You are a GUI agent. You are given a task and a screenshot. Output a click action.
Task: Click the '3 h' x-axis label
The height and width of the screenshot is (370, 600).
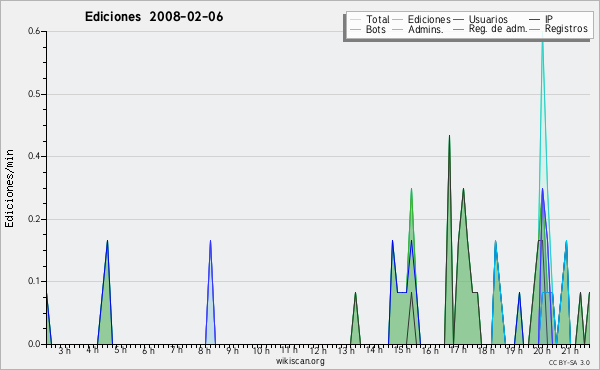pyautogui.click(x=65, y=351)
